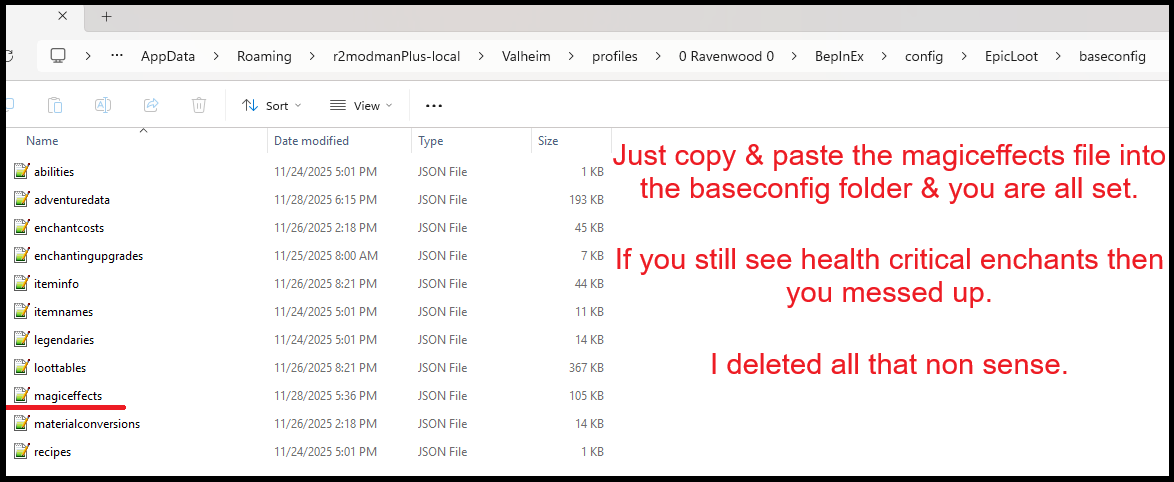1174x482 pixels.
Task: Expand chevron after profiles breadcrumb
Action: click(x=658, y=56)
